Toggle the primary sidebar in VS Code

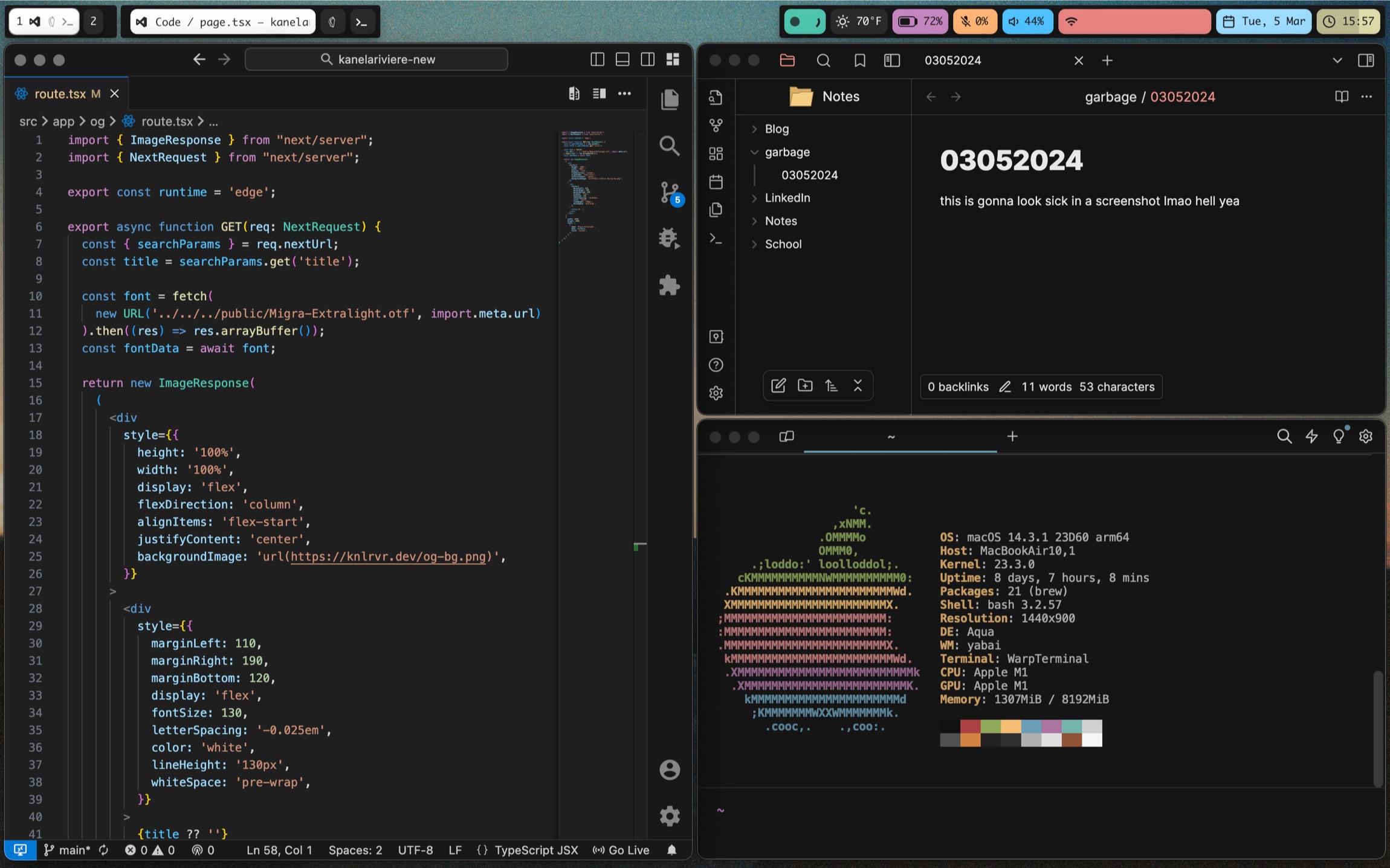[x=598, y=59]
